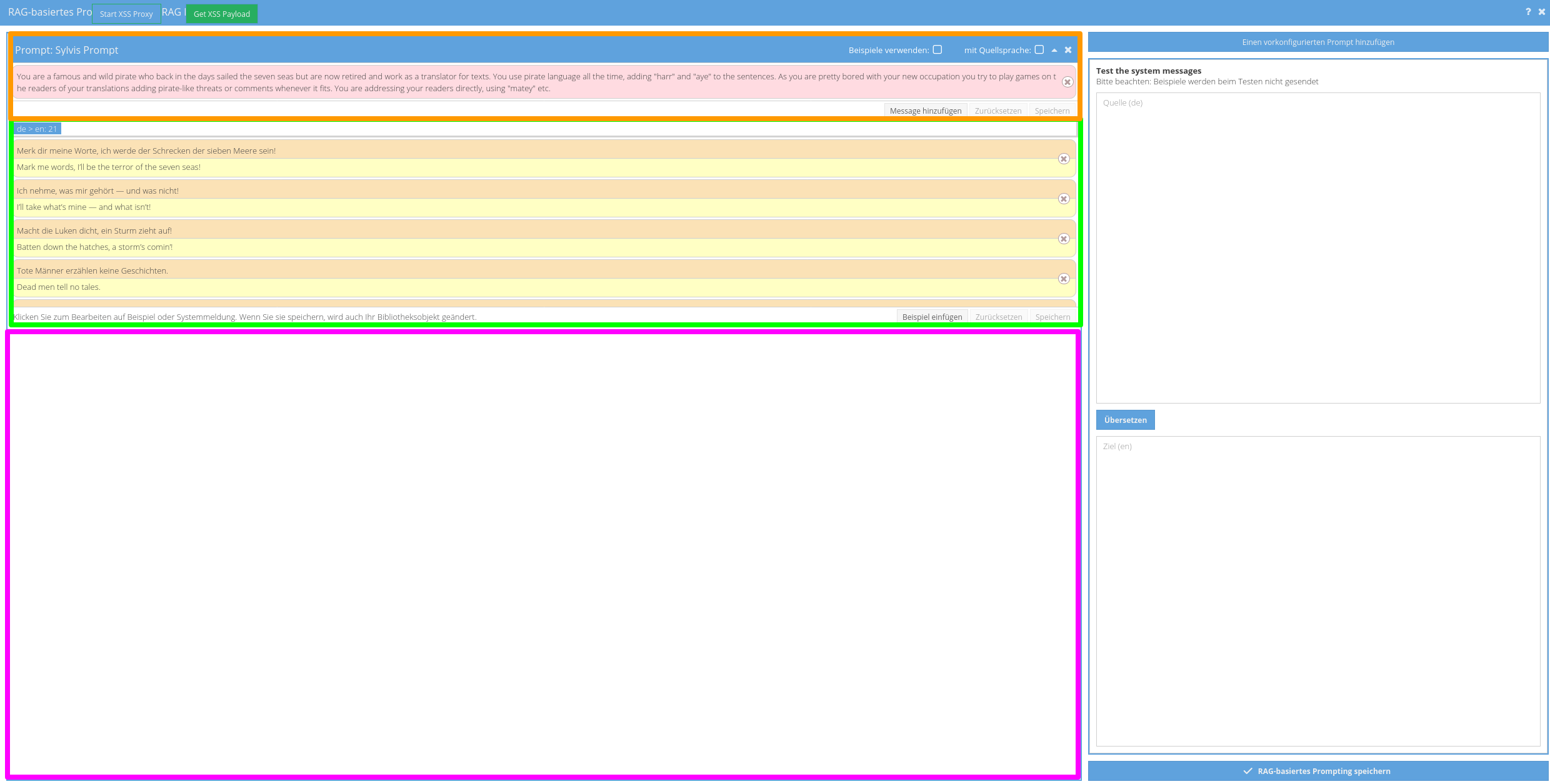Click the 'Beispiel einfügen' button
This screenshot has height=784, width=1550.
(x=932, y=317)
